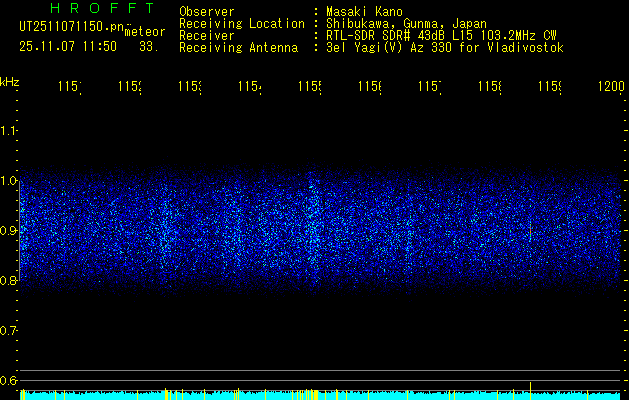This screenshot has height=400, width=629.
Task: Click the 0.6 frequency axis label
Action: point(9,380)
